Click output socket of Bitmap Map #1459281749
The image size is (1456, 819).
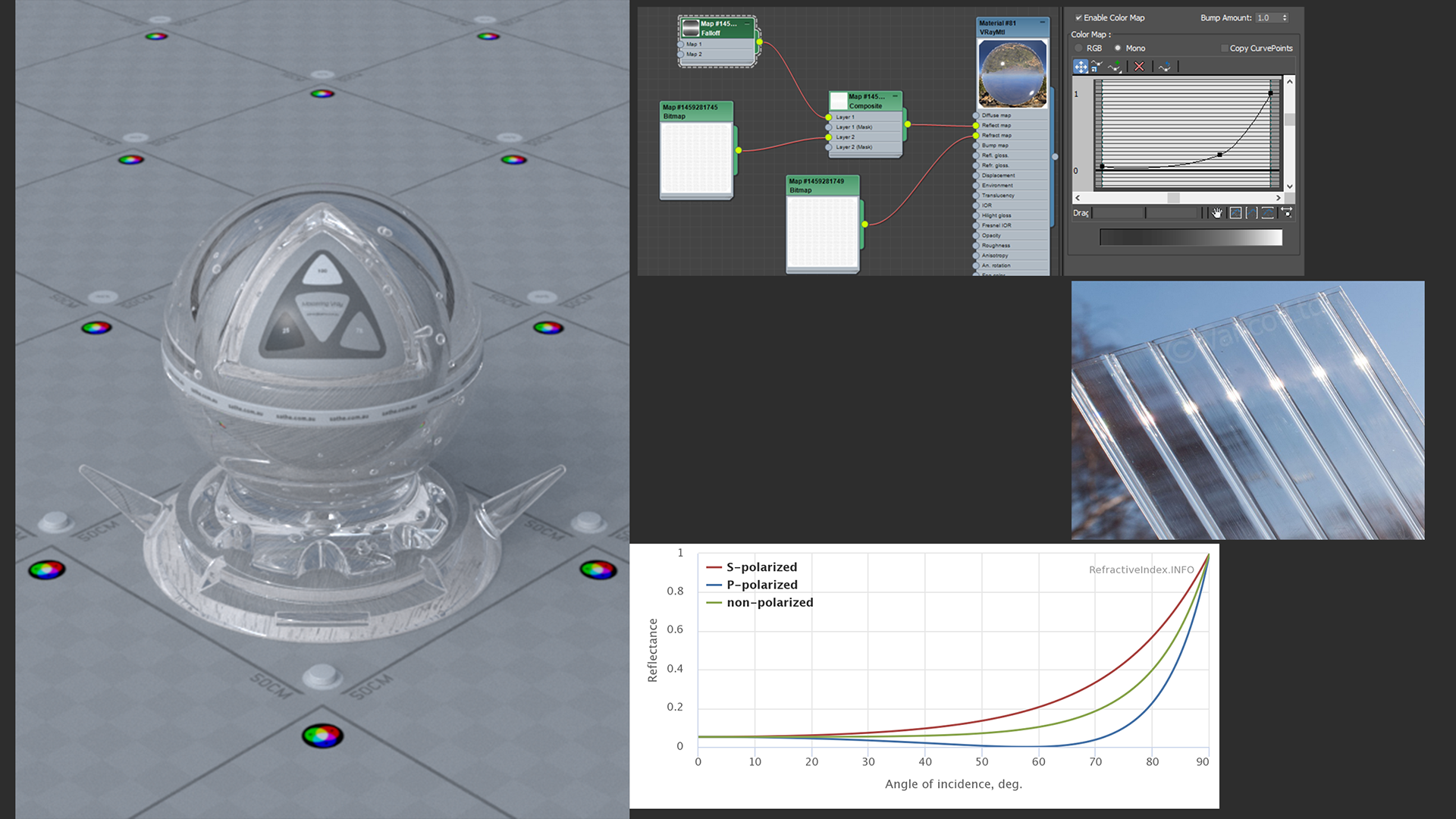864,224
